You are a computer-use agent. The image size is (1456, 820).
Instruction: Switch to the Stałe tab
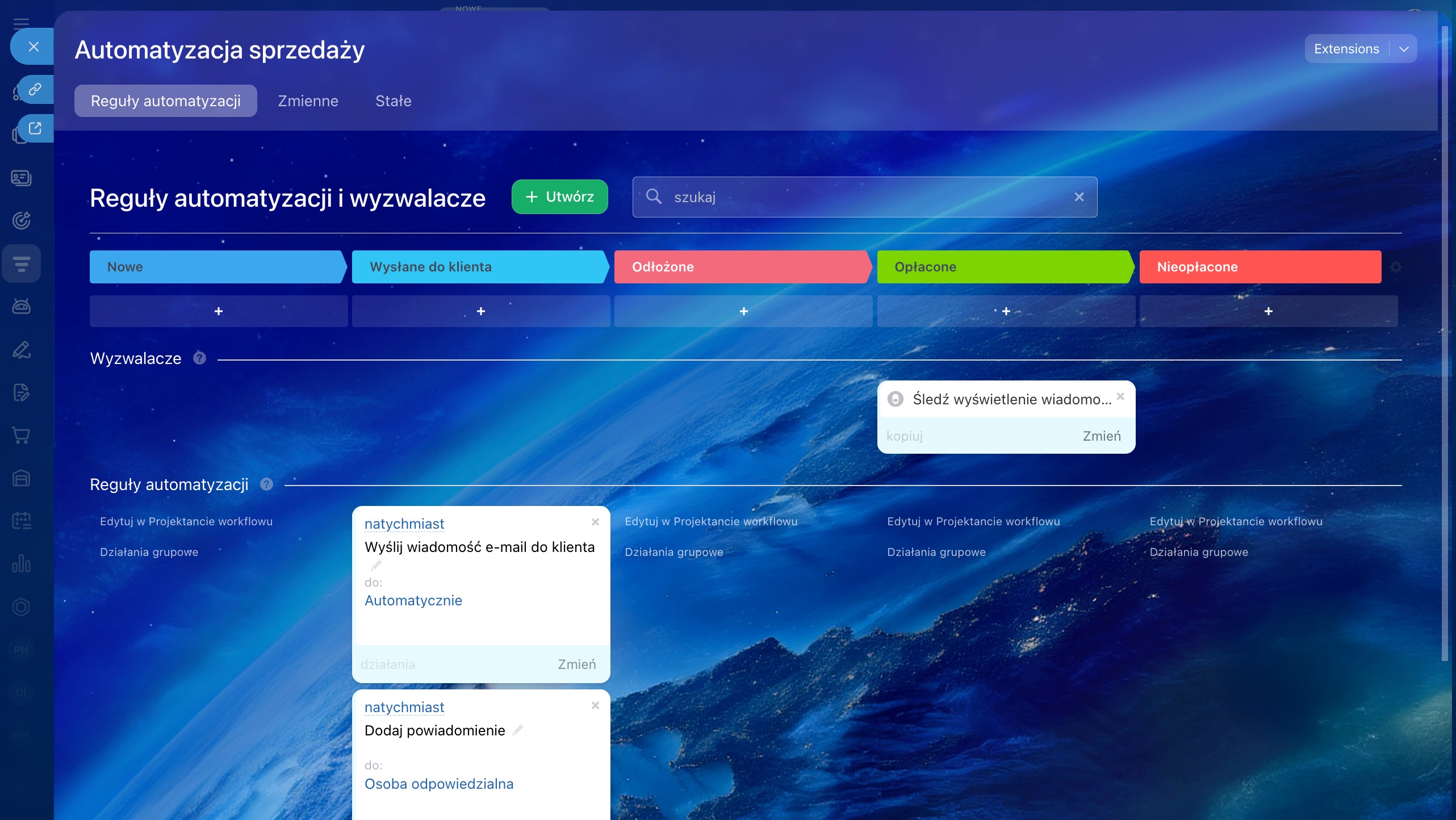[393, 101]
